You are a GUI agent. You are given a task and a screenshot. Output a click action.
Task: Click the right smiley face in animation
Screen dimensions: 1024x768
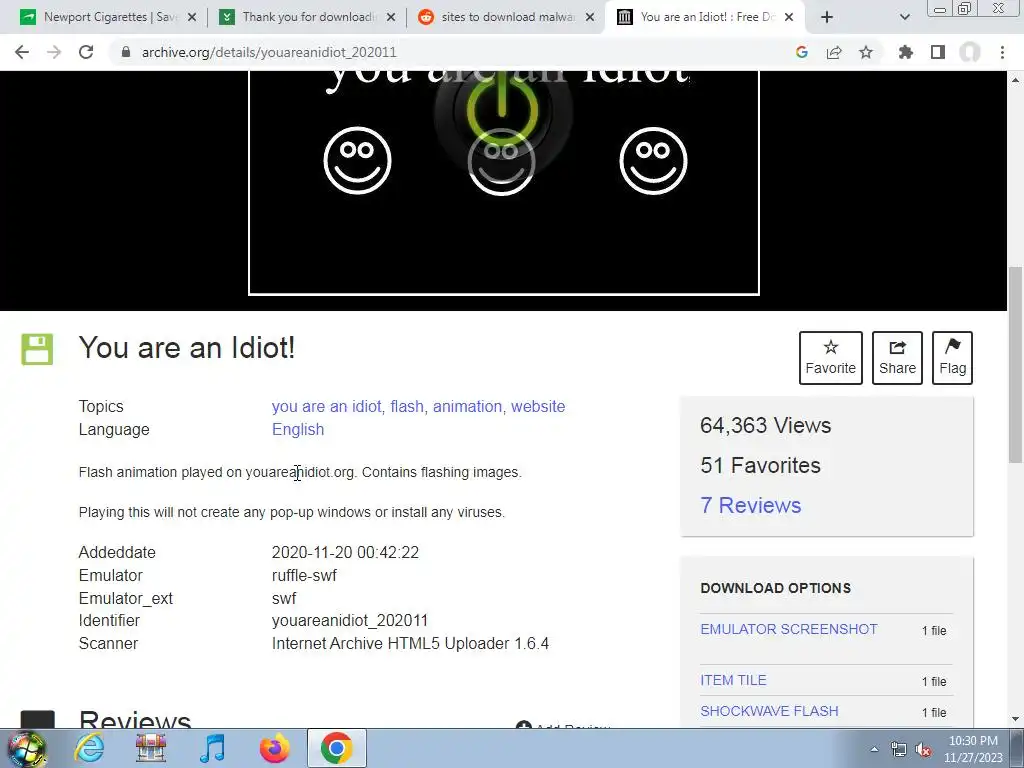tap(653, 161)
